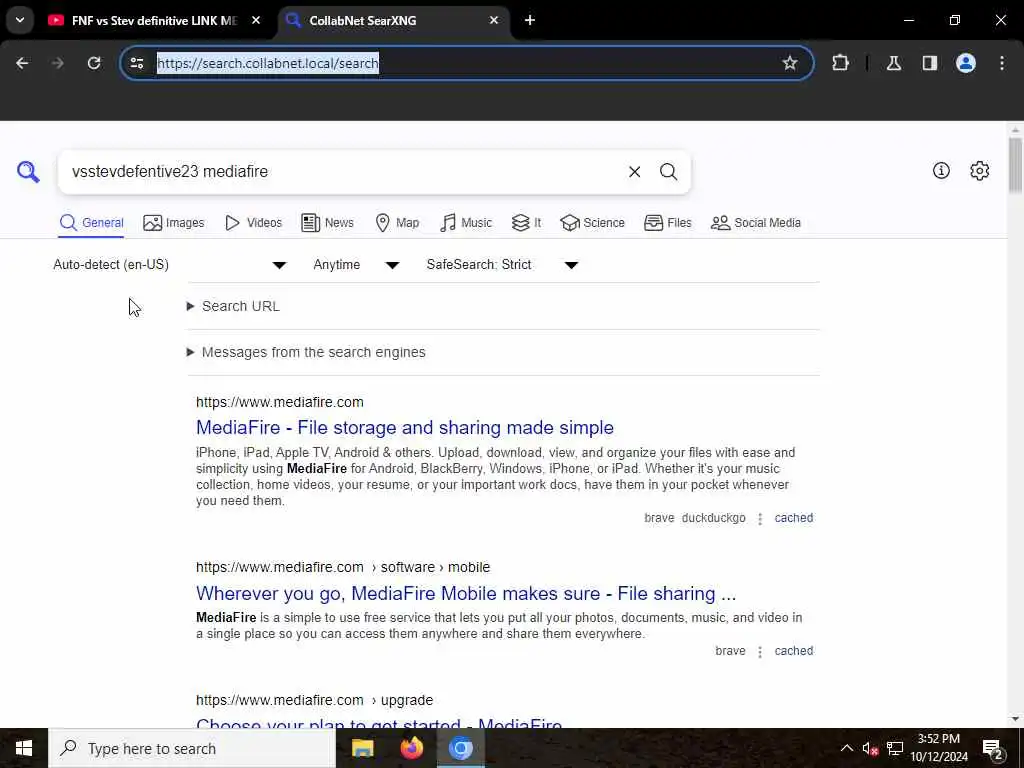This screenshot has width=1024, height=768.
Task: Switch to FNF vs Stev definitive tab
Action: (155, 20)
